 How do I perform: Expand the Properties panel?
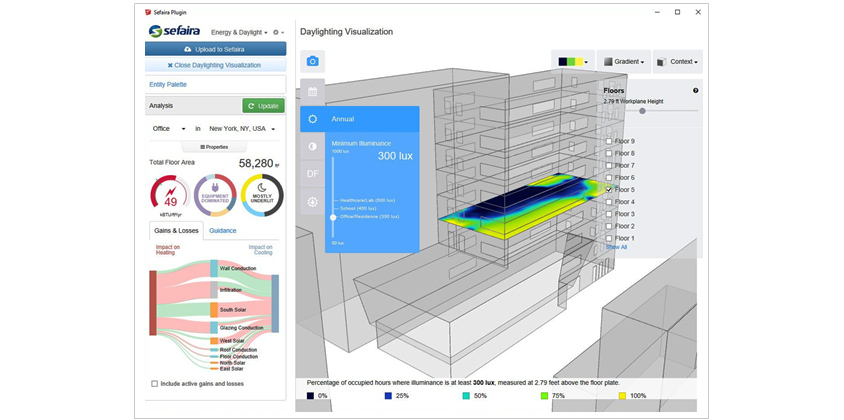pyautogui.click(x=214, y=146)
